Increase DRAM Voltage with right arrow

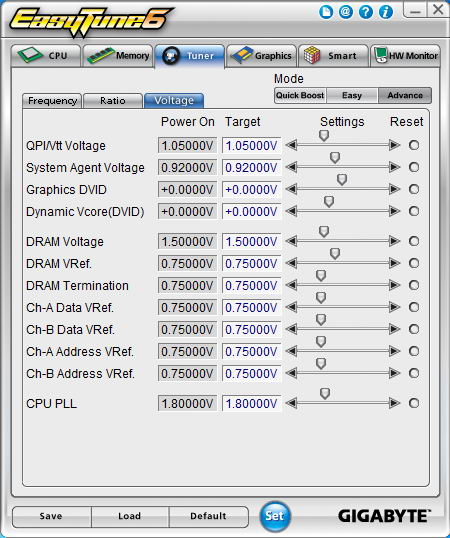coord(394,241)
